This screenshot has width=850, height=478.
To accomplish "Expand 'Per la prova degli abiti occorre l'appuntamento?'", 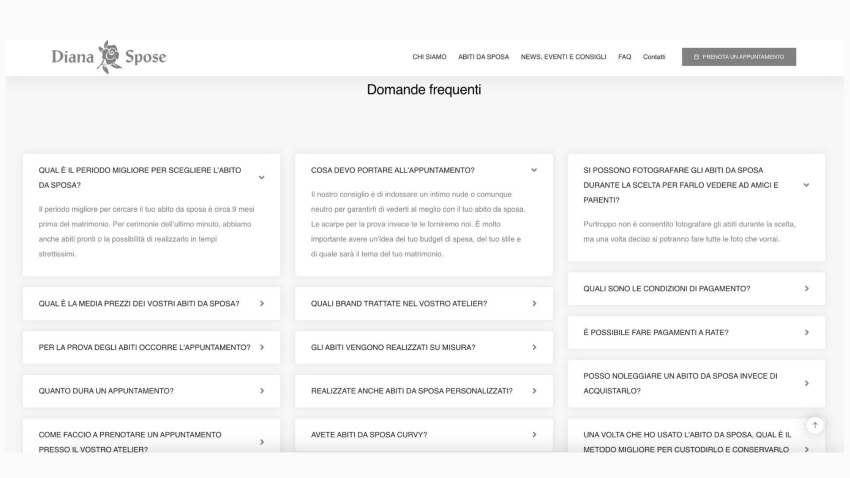I will coord(151,347).
